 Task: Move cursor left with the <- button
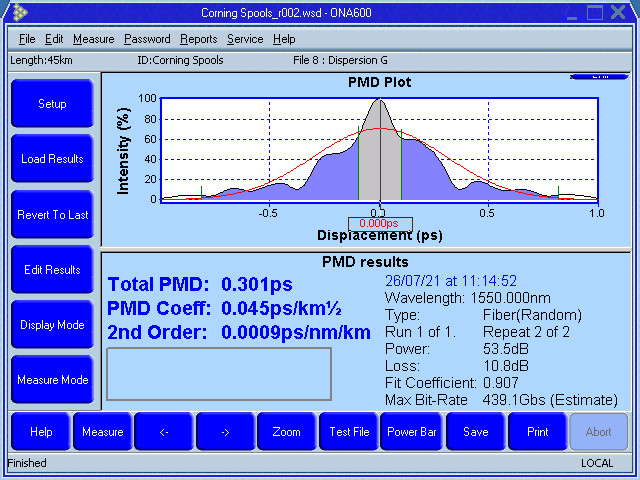tap(164, 432)
